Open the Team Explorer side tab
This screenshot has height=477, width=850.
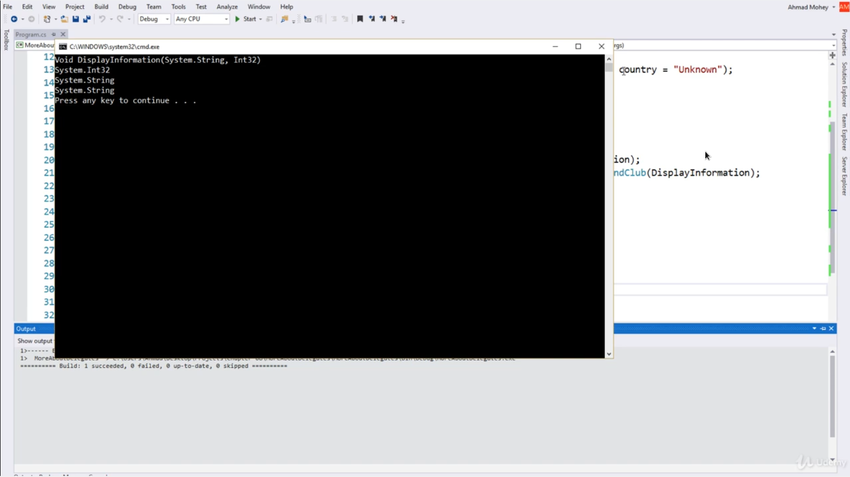click(x=844, y=132)
